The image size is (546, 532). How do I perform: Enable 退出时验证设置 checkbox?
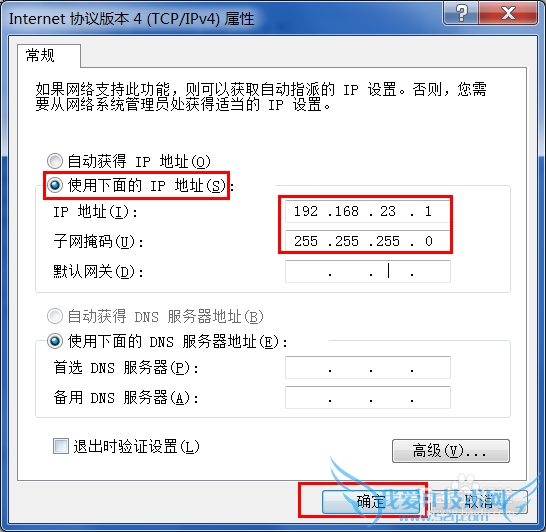click(x=61, y=446)
